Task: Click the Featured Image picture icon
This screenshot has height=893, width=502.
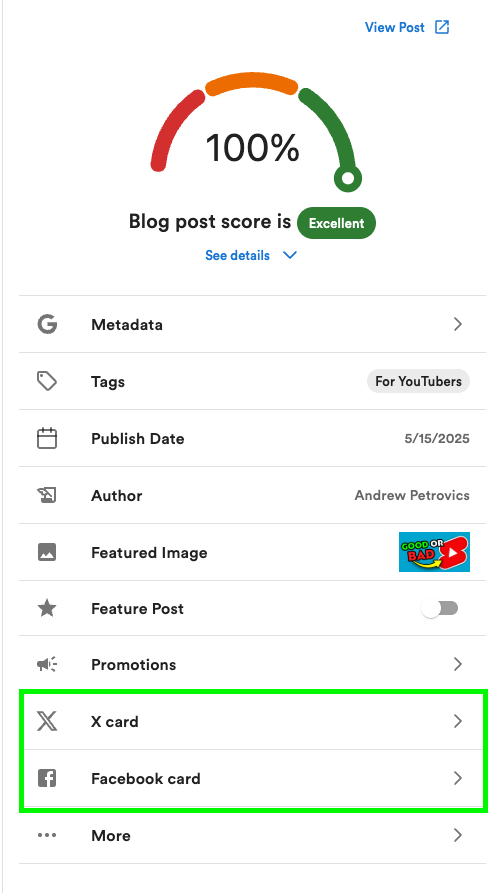Action: click(47, 552)
